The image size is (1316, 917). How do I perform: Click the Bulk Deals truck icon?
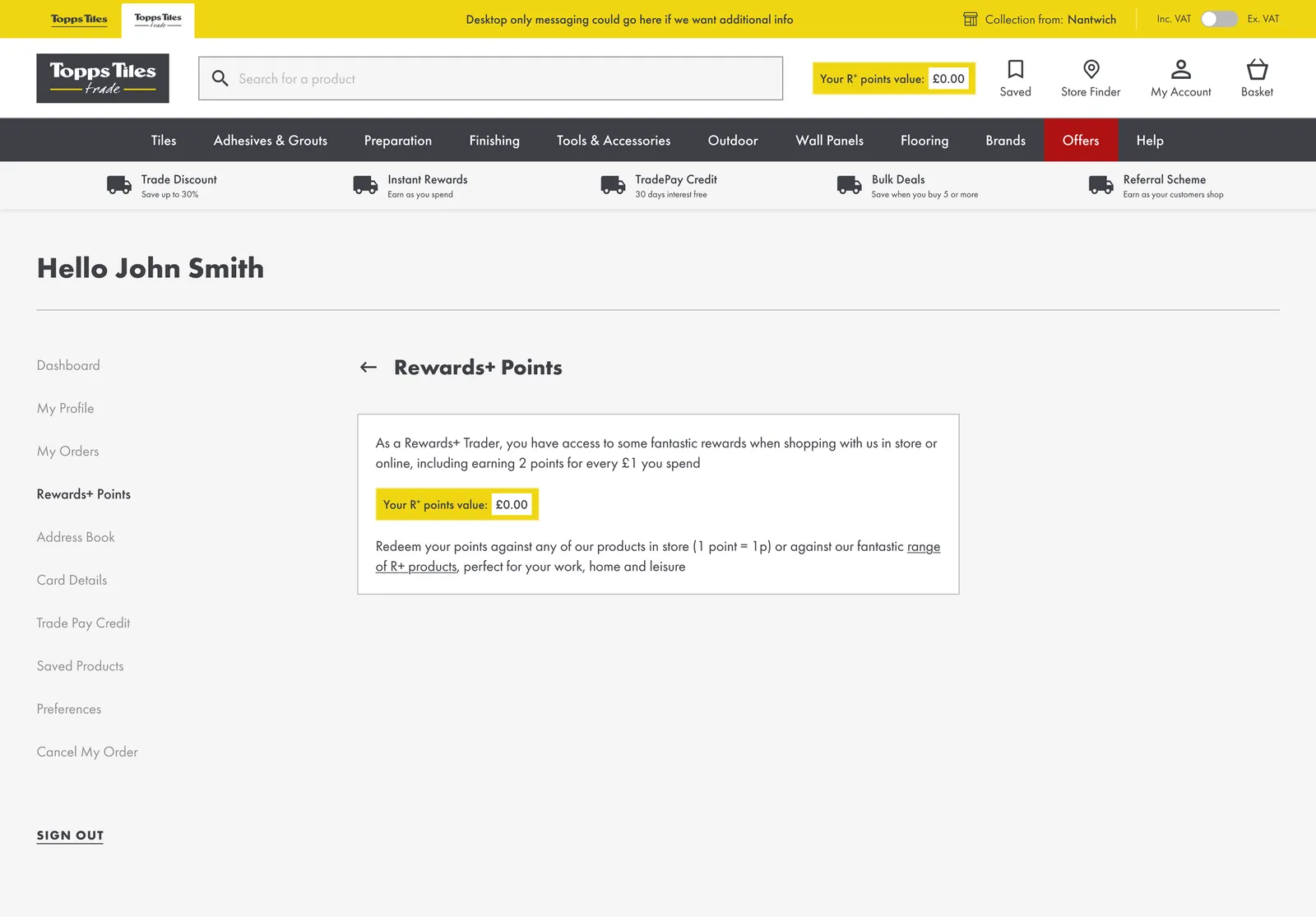coord(850,185)
